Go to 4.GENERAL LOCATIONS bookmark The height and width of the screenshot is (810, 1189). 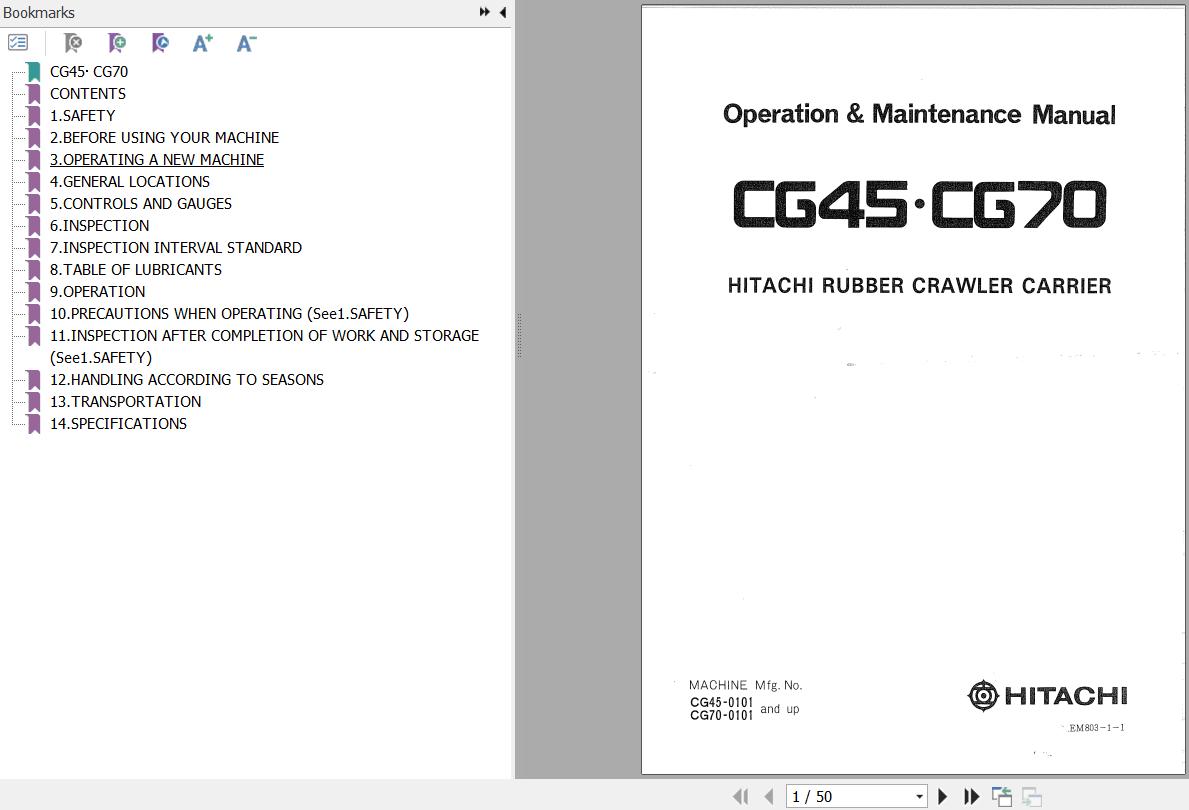(130, 181)
